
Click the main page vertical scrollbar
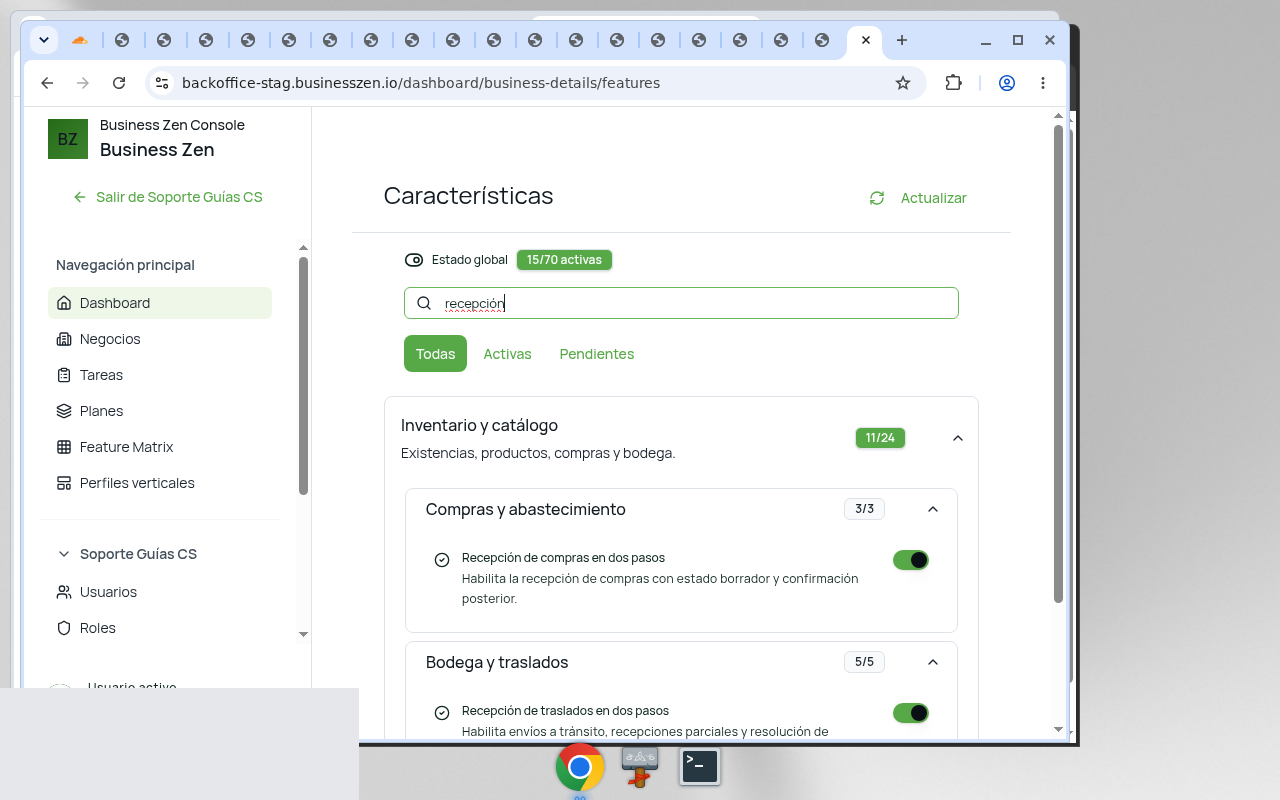click(1059, 364)
